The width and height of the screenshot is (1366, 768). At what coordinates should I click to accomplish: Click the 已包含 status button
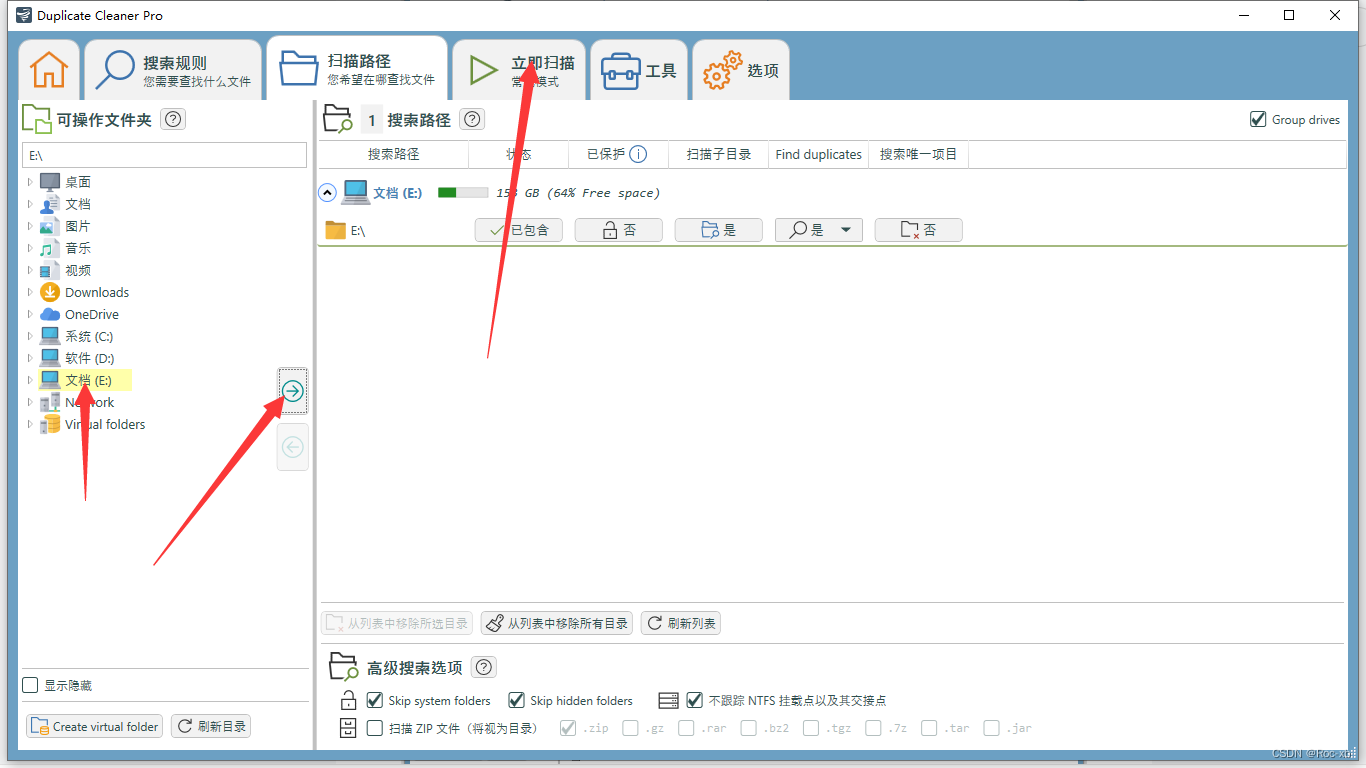518,230
